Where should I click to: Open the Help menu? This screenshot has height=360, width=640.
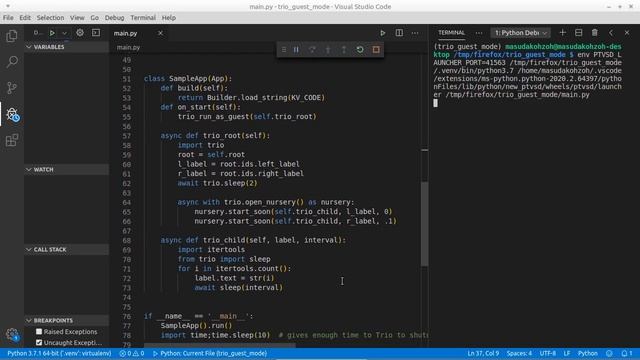coord(169,18)
